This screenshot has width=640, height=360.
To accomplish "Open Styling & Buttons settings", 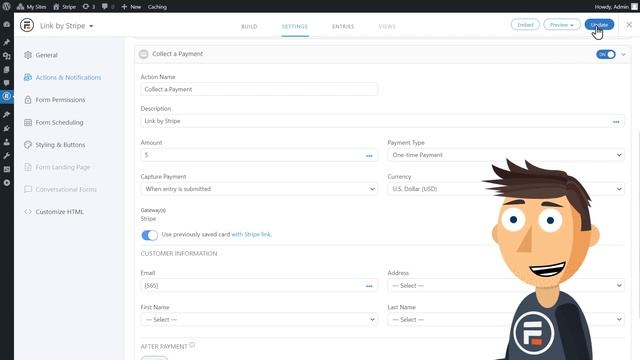I will [55, 145].
